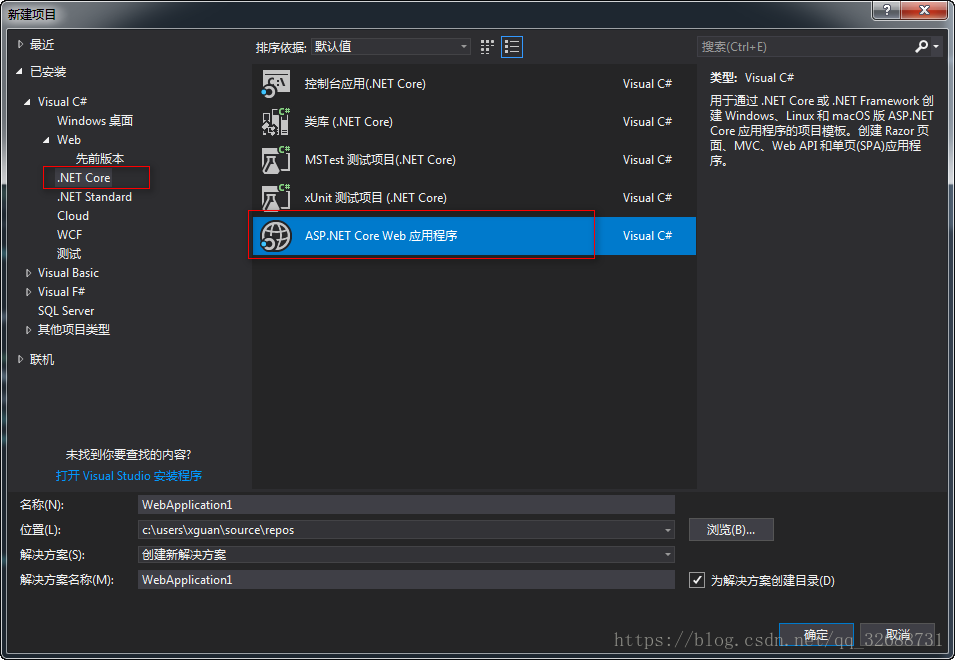This screenshot has width=955, height=660.
Task: Click the 名称 WebApplication1 input field
Action: click(x=406, y=505)
